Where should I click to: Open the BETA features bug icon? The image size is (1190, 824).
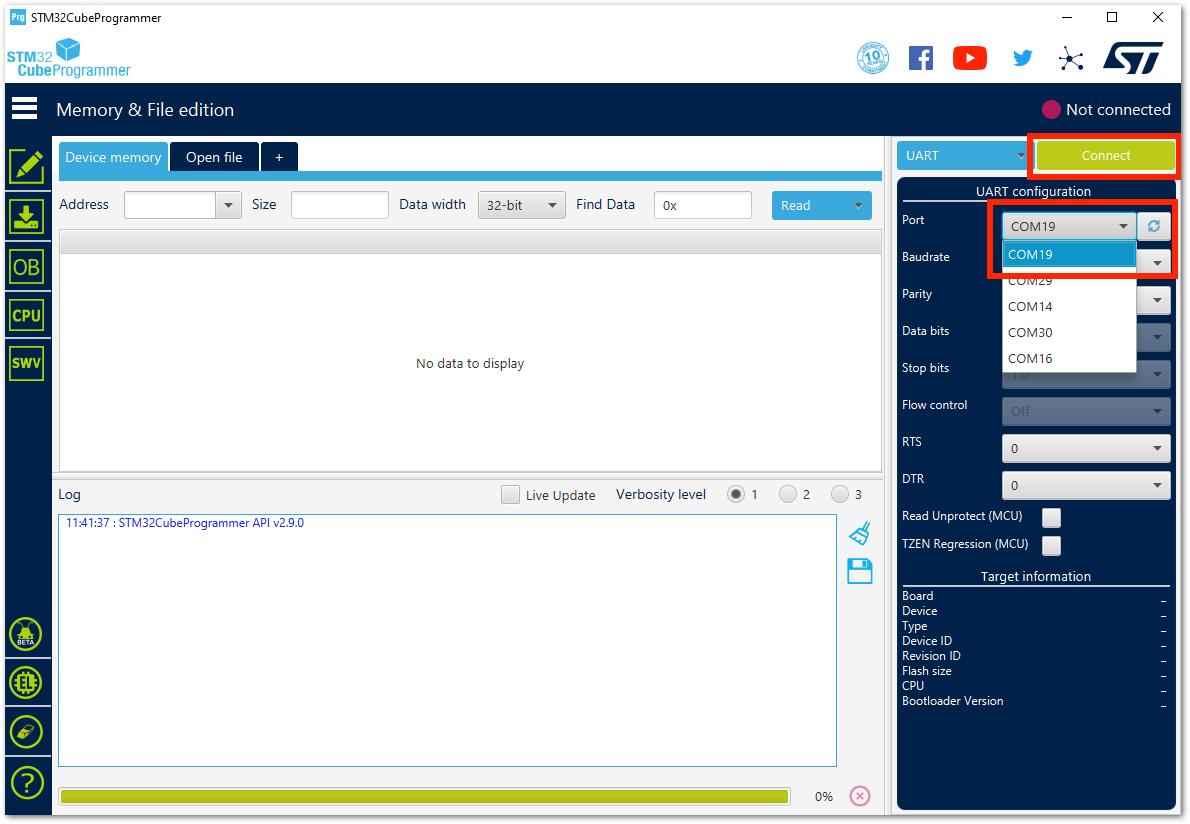pyautogui.click(x=26, y=634)
